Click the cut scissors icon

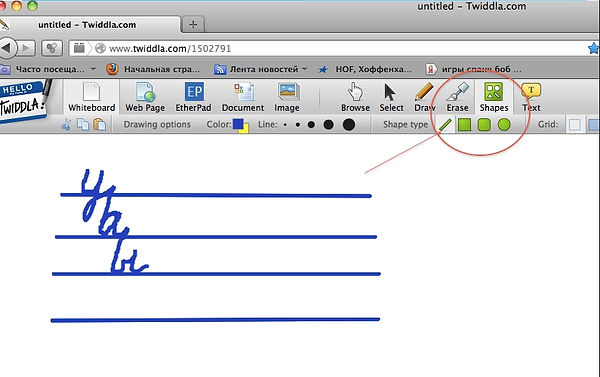pyautogui.click(x=66, y=125)
